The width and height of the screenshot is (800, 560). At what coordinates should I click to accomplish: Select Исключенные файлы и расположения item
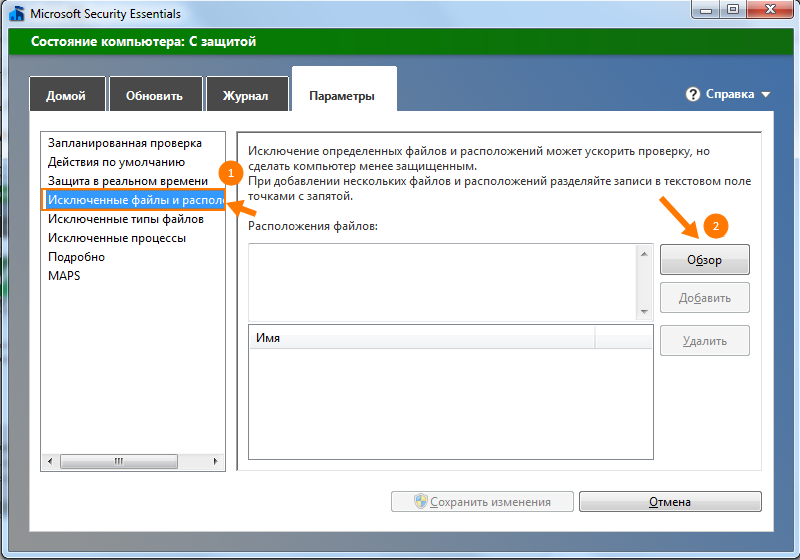[x=133, y=200]
